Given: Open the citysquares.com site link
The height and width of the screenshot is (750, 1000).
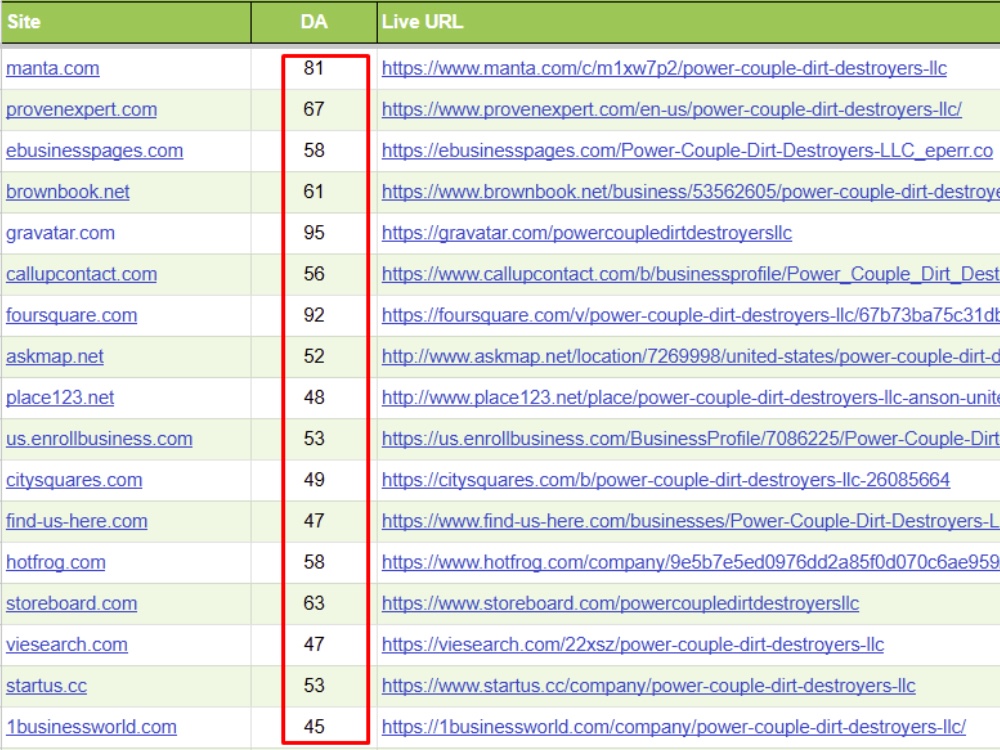Looking at the screenshot, I should point(74,480).
